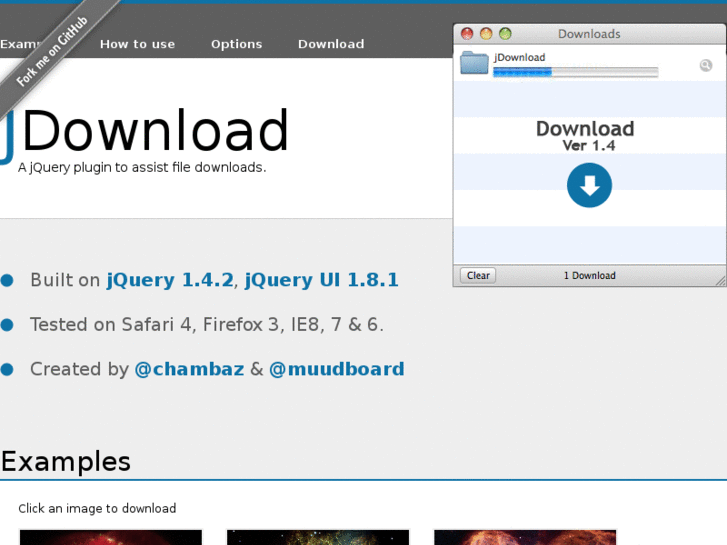The width and height of the screenshot is (727, 545).
Task: Click the magnifier reveal icon beside jDownload
Action: click(706, 65)
